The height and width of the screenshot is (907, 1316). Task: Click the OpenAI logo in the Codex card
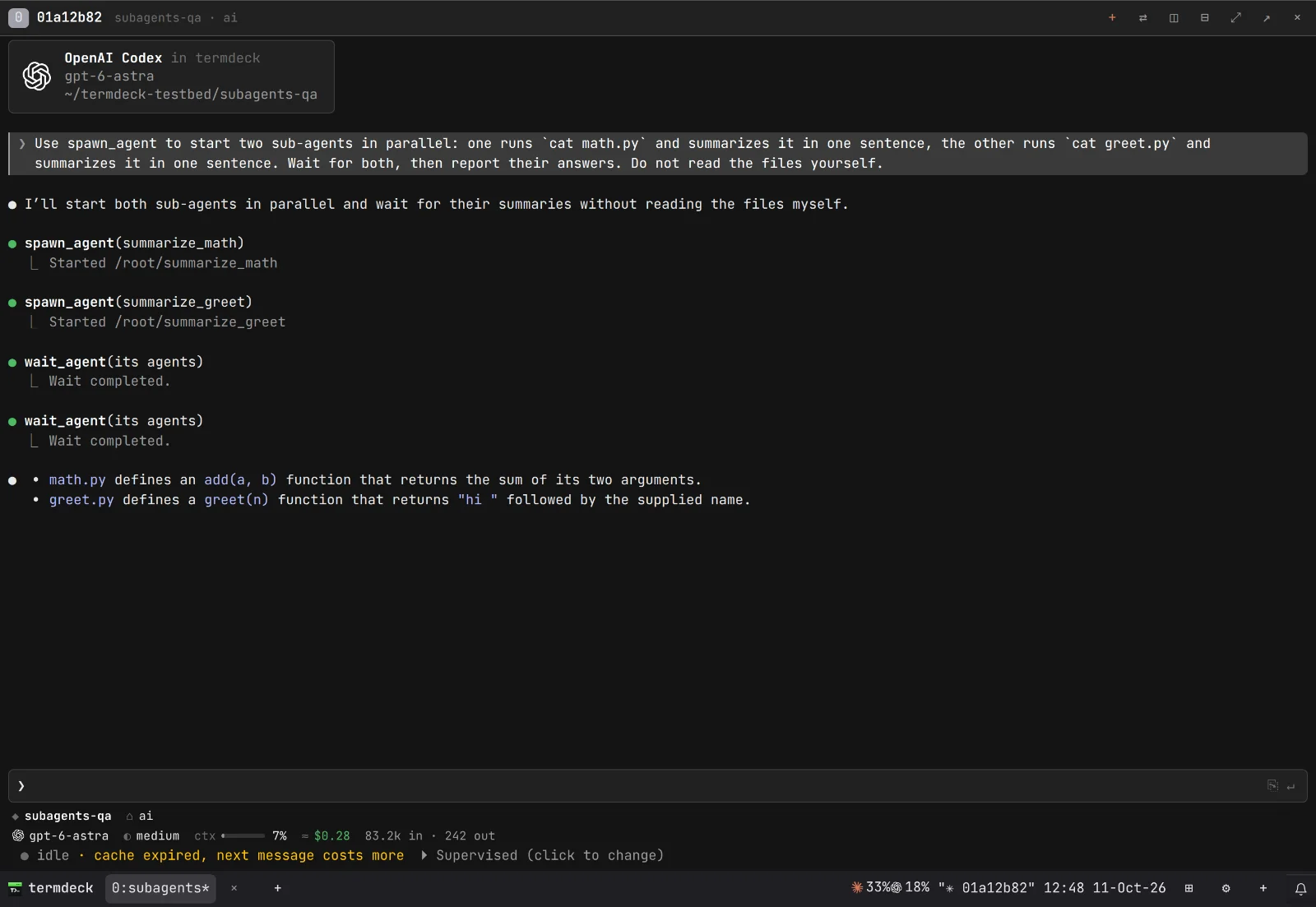37,76
